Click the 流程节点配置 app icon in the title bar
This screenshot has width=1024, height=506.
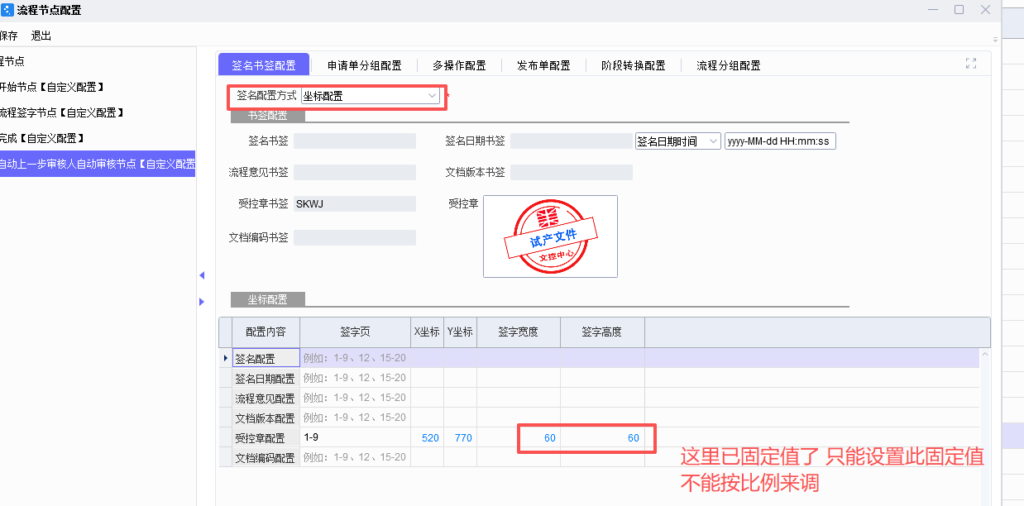coord(8,10)
